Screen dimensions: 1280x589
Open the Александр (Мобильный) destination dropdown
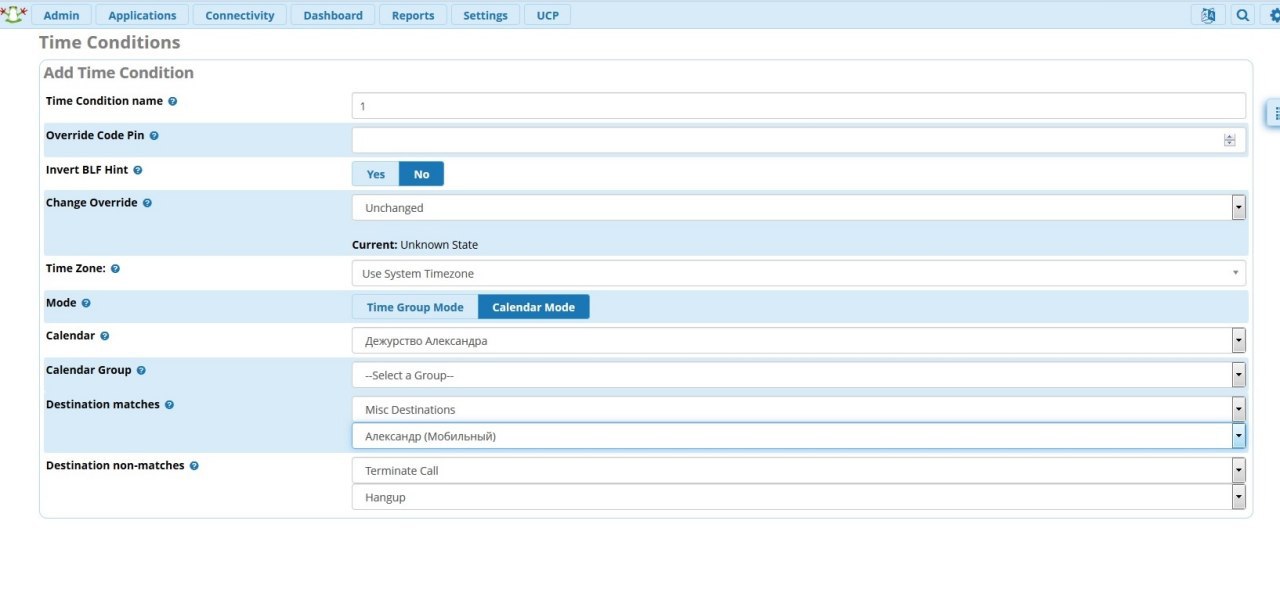tap(799, 436)
